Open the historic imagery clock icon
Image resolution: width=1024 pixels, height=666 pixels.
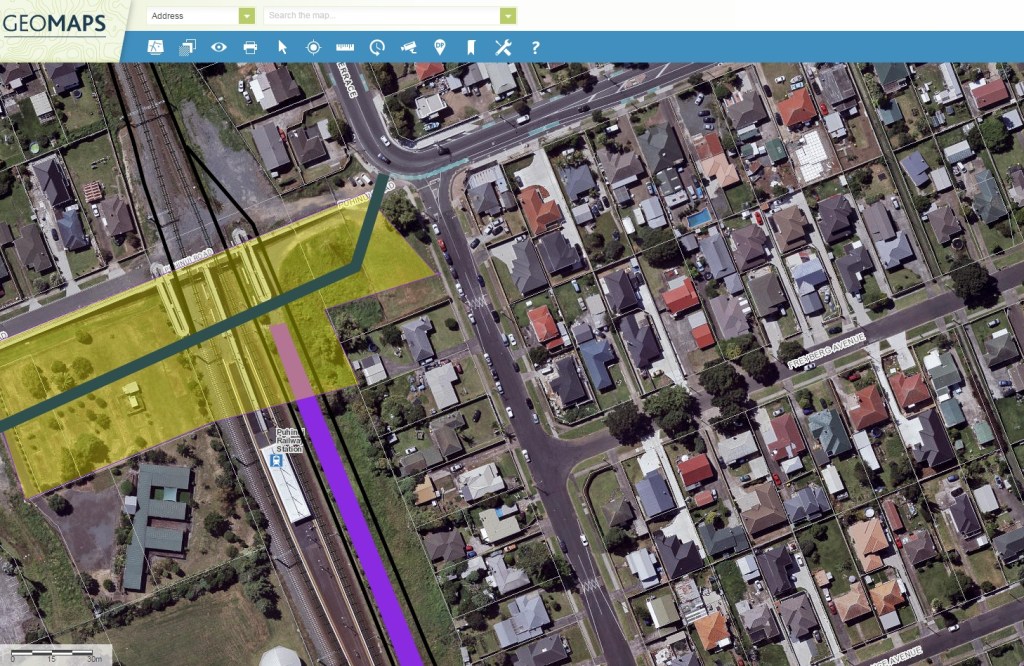[377, 47]
